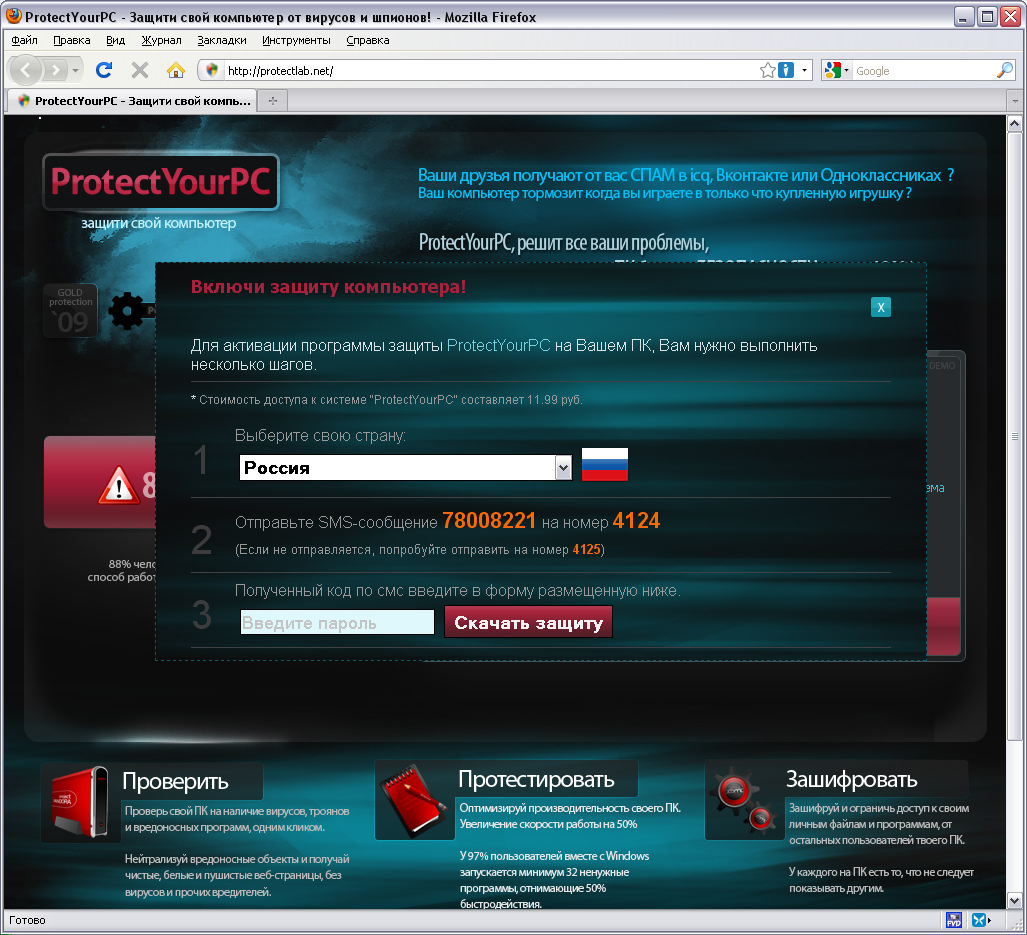Click the short number 4124
The width and height of the screenshot is (1027, 935).
636,521
